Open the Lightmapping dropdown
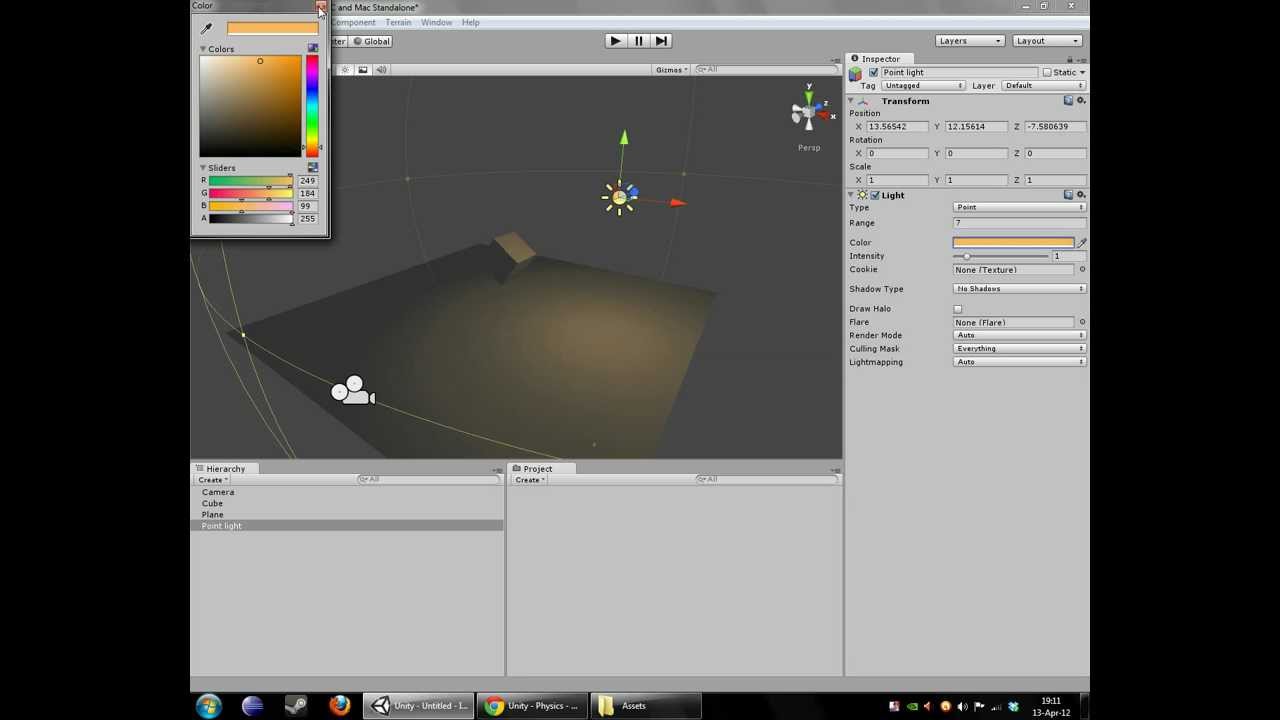 pyautogui.click(x=1019, y=362)
